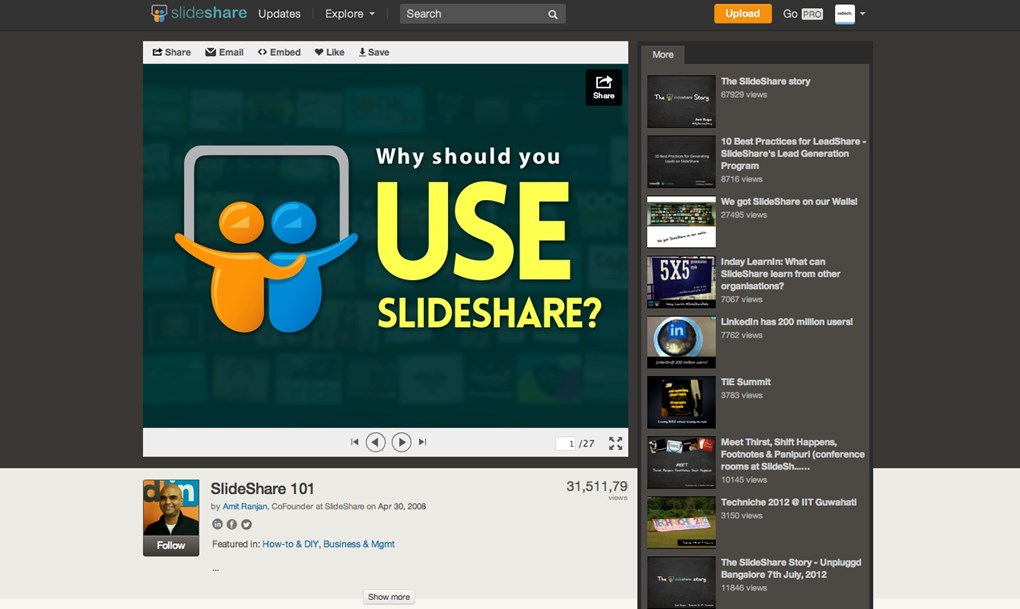Screen dimensions: 1020x609
Task: Like this presentation
Action: tap(329, 52)
